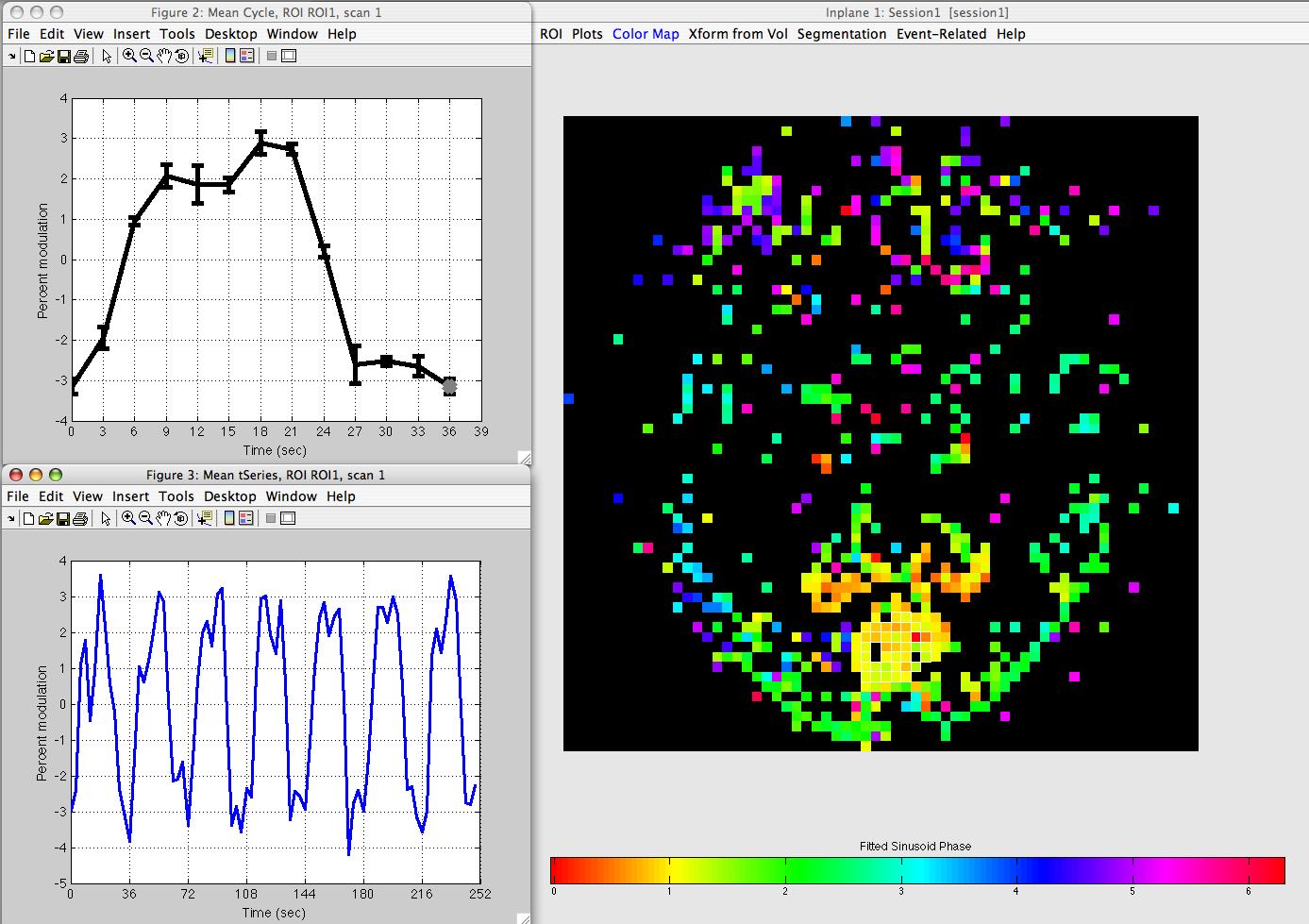
Task: Select the Pan hand tool in Figure 2
Action: pyautogui.click(x=164, y=56)
